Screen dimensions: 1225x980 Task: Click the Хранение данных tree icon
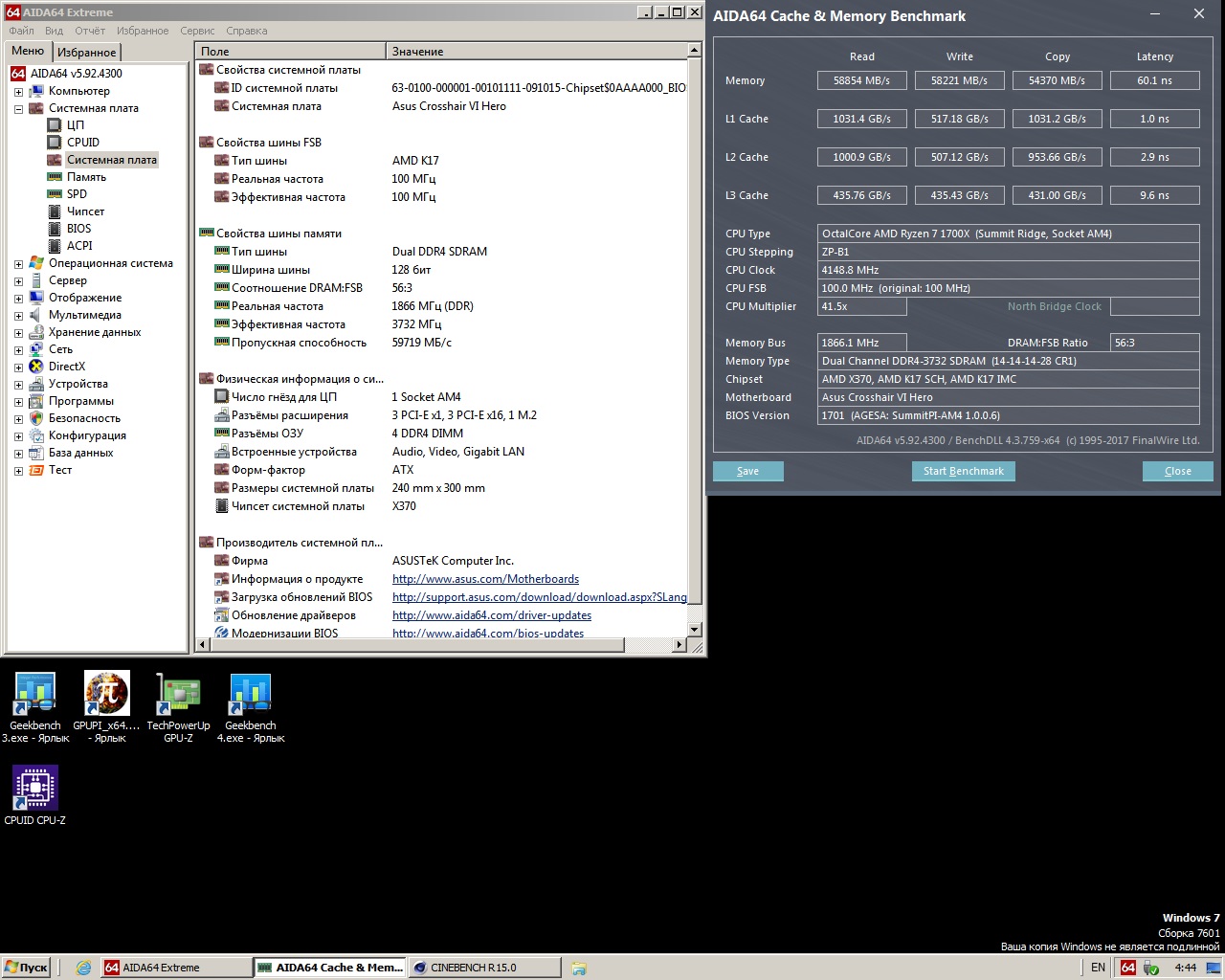click(x=36, y=332)
